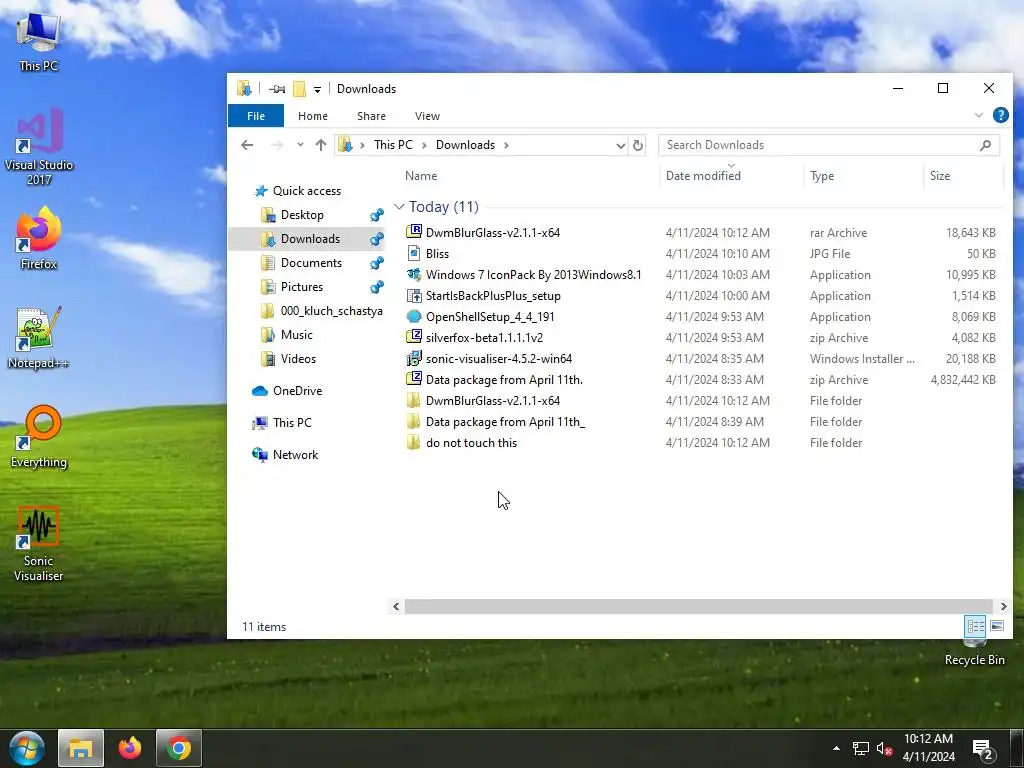Select the Recycle Bin desktop icon

(x=974, y=652)
